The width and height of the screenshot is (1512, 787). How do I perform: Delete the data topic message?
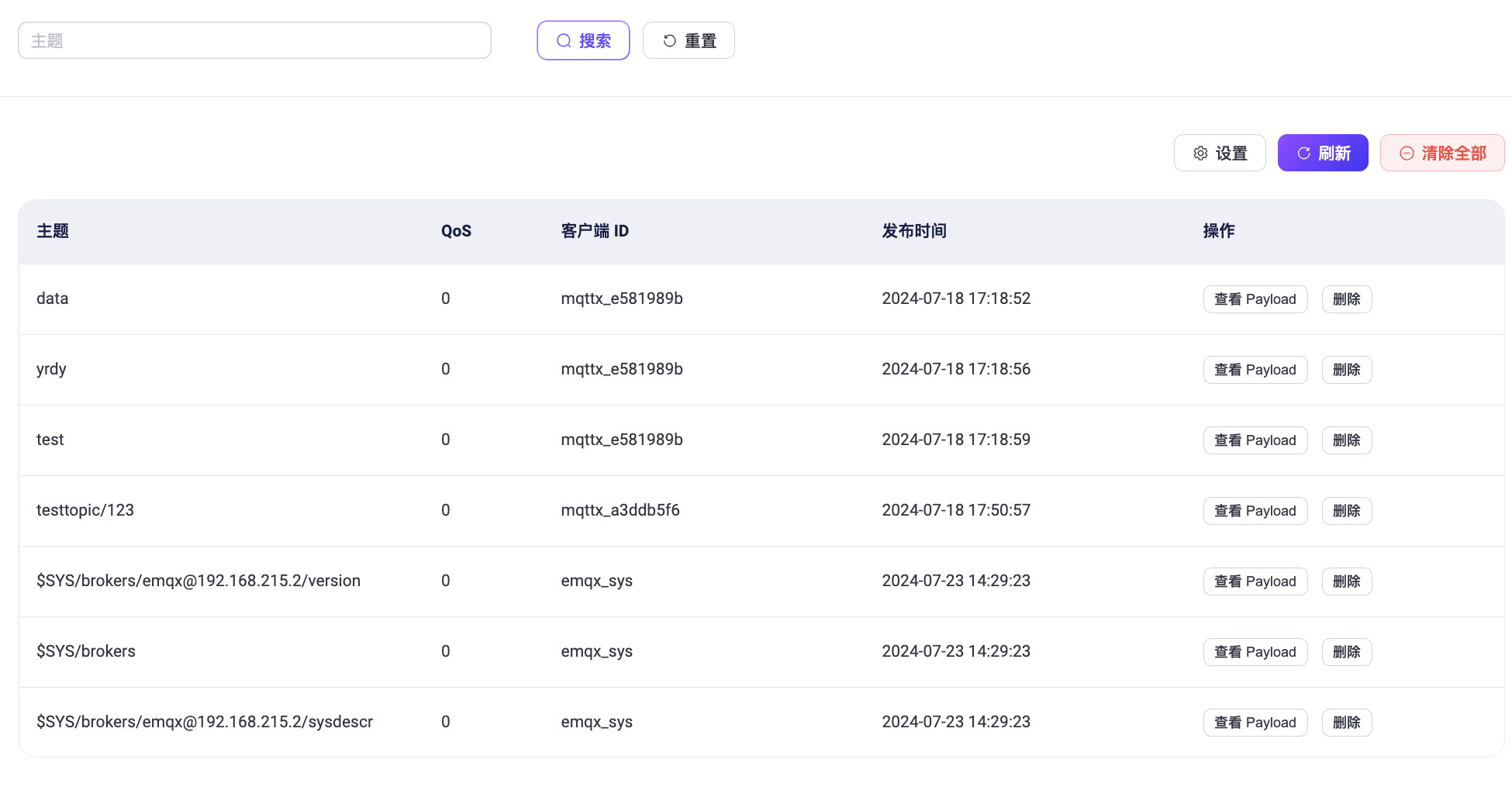point(1346,299)
